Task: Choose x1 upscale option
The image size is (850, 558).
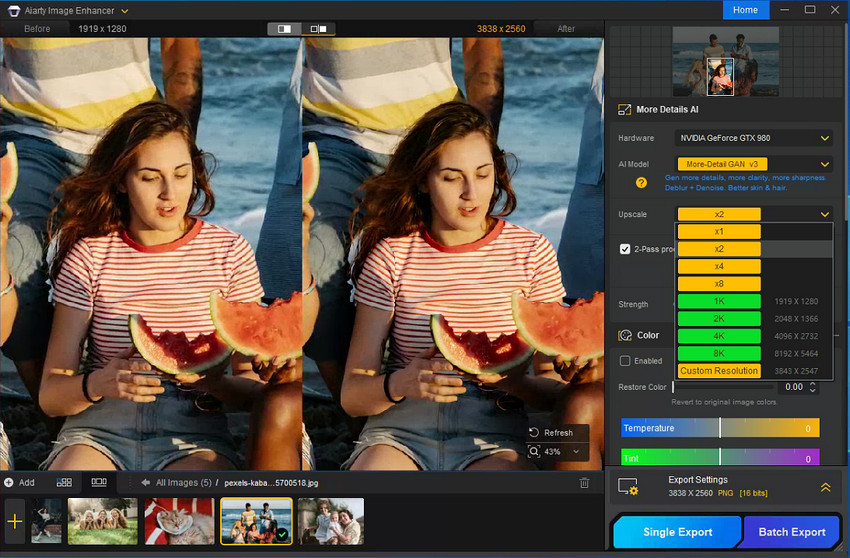Action: click(x=719, y=232)
